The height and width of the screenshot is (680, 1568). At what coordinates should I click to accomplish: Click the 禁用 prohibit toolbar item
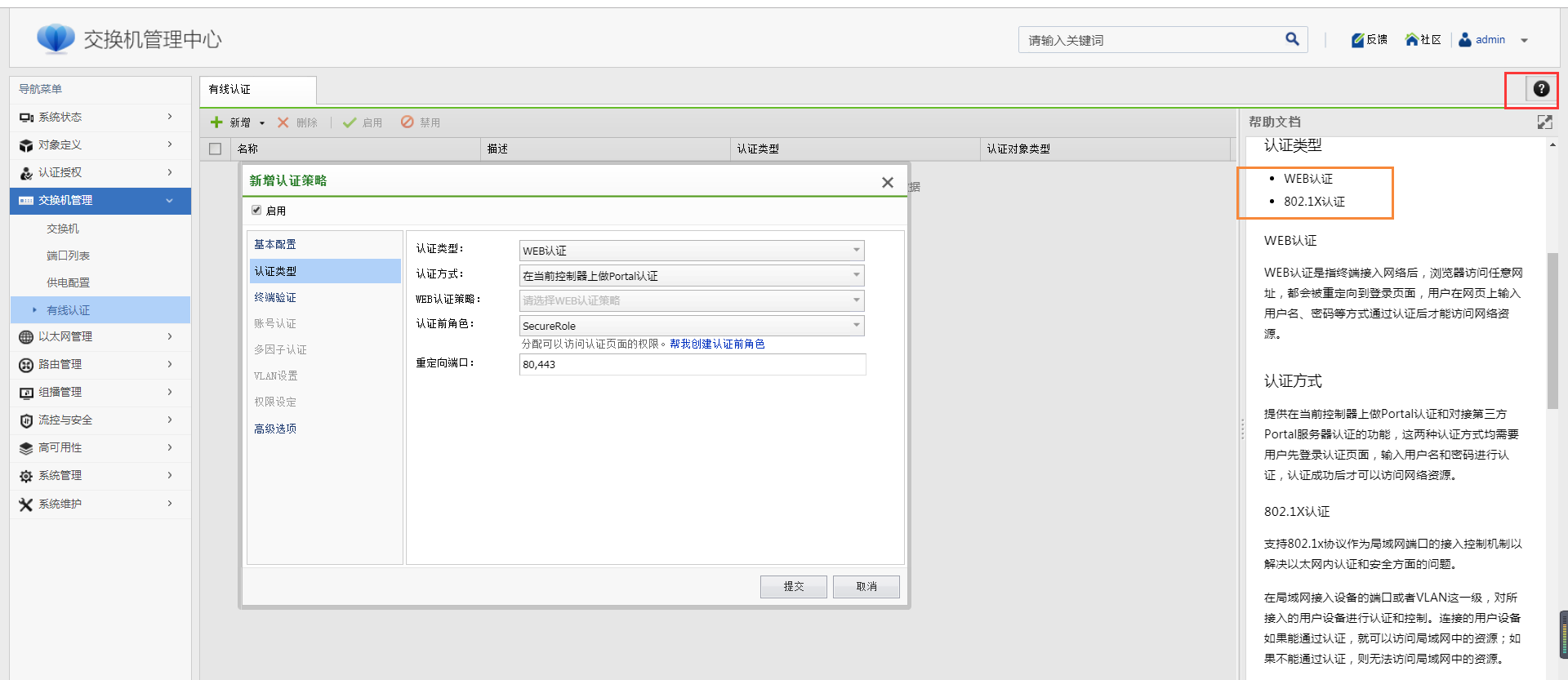click(421, 122)
